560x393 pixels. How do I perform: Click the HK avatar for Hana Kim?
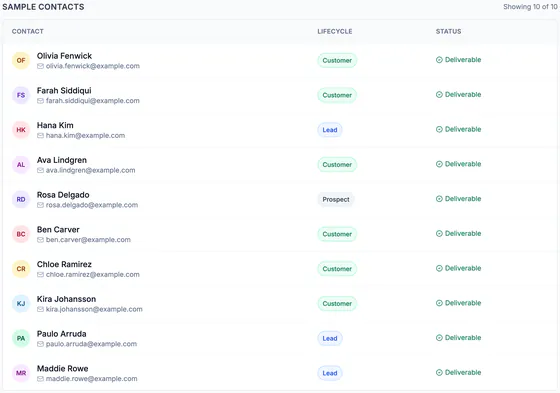coord(21,130)
